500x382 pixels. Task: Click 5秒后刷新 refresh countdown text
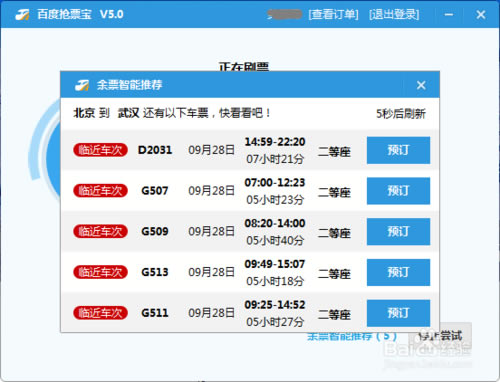click(401, 114)
